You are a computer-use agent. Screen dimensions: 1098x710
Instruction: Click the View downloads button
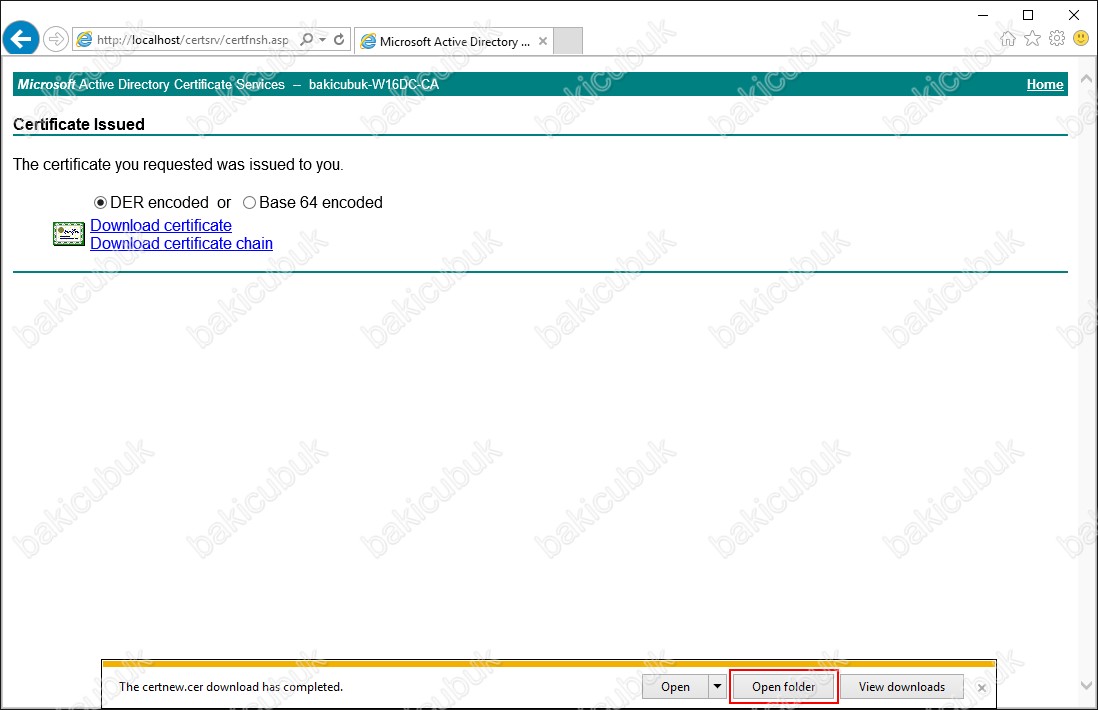(x=901, y=687)
